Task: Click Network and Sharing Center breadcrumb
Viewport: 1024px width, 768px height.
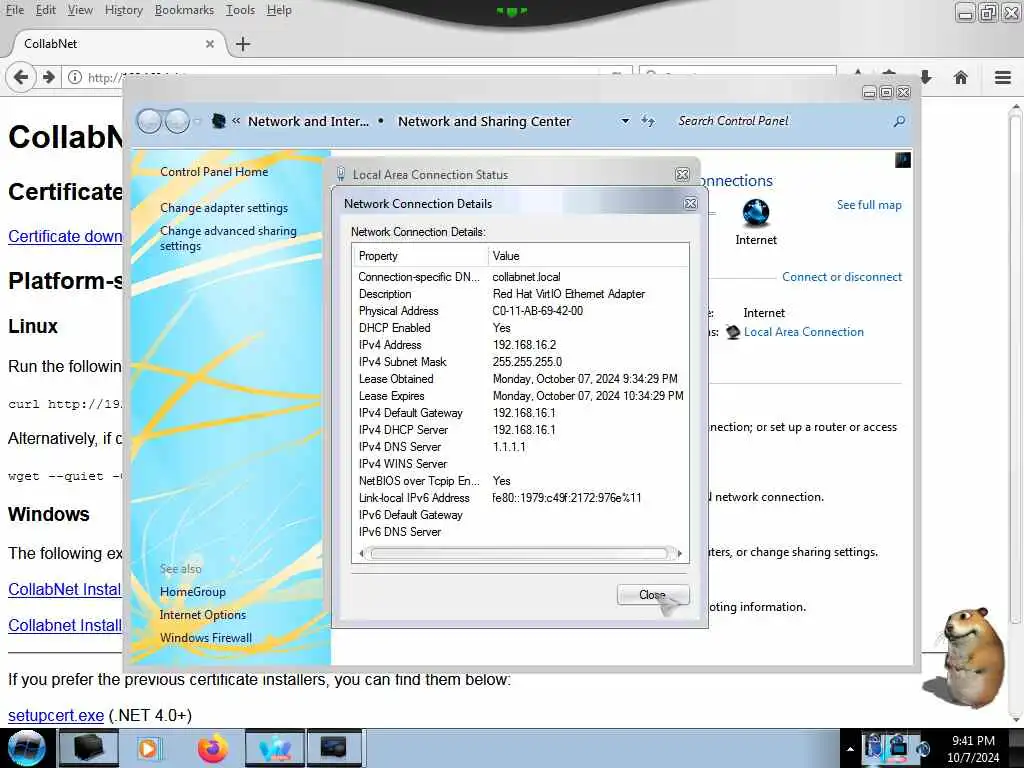Action: coord(485,121)
